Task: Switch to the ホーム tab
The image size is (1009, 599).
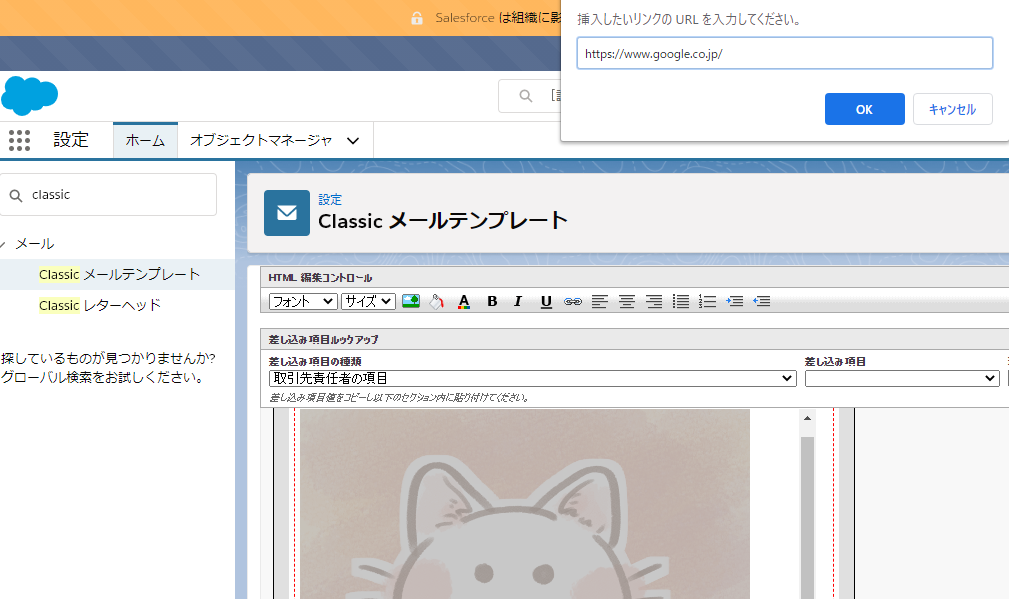Action: pos(145,141)
